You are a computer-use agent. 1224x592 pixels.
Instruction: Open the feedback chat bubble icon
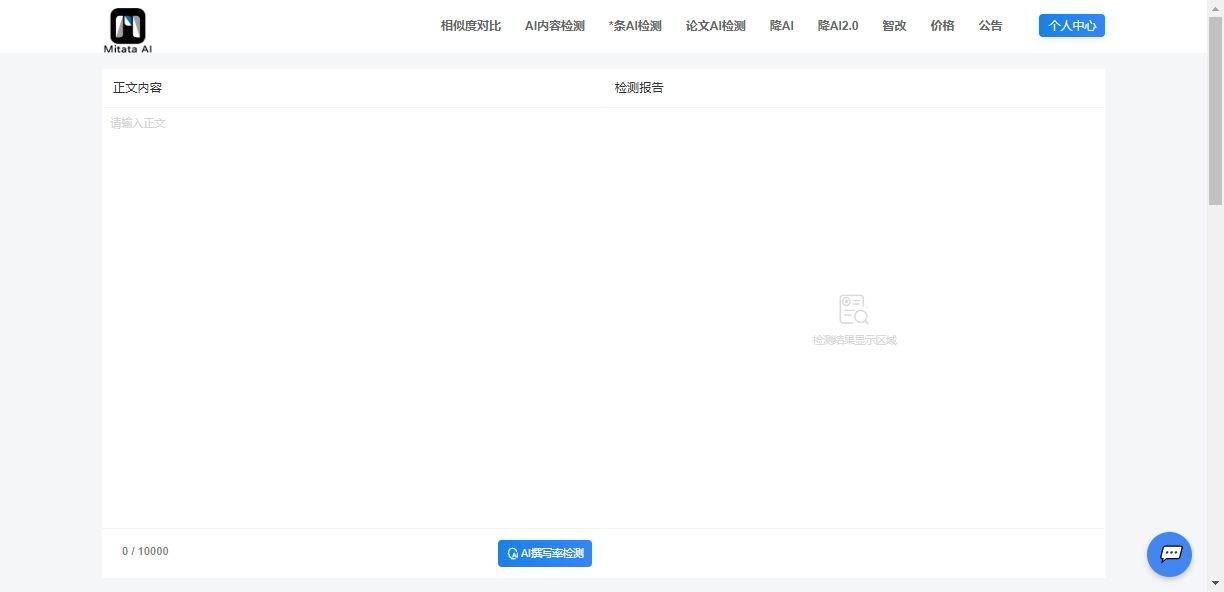point(1169,554)
